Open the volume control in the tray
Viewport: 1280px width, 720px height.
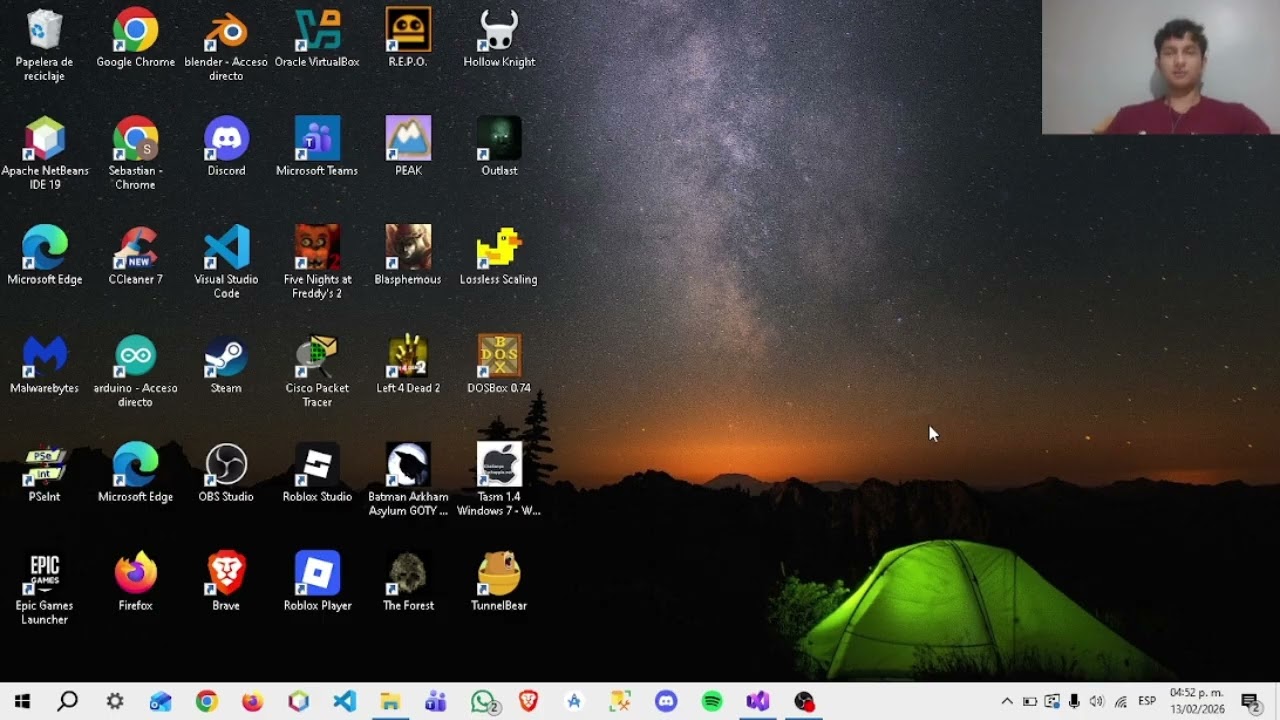(x=1097, y=702)
